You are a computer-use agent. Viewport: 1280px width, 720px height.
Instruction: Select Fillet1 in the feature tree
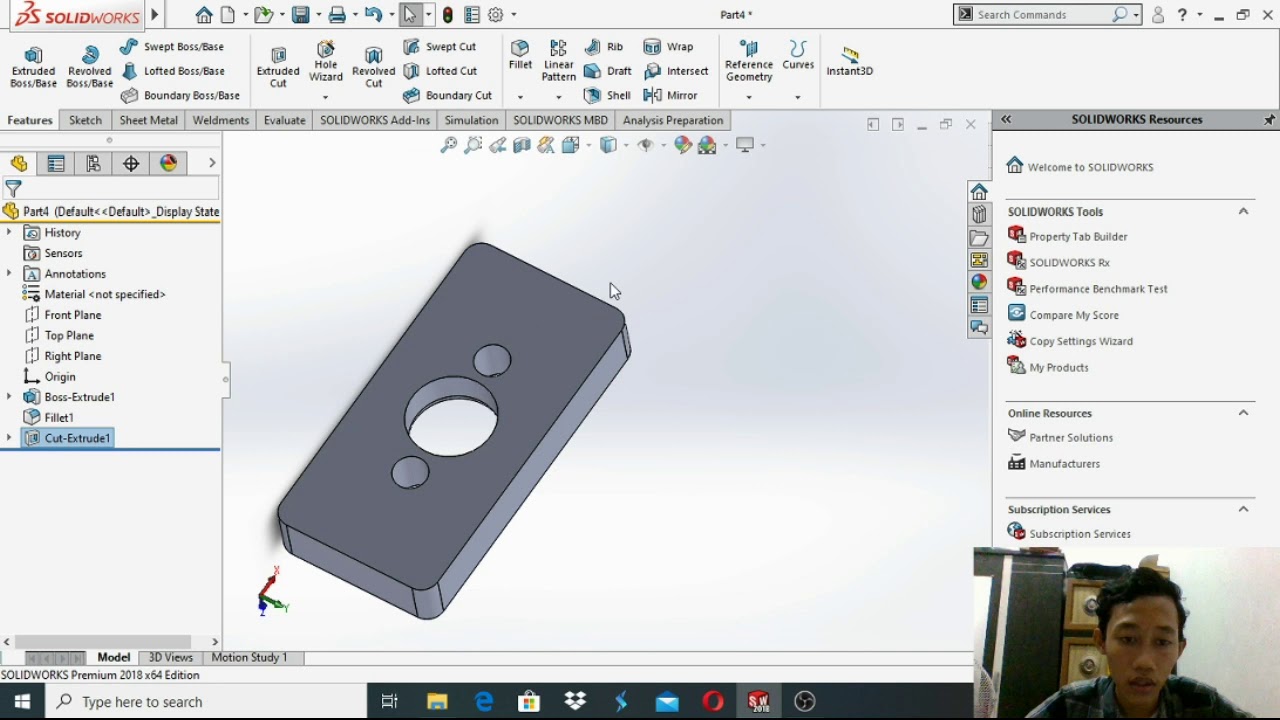pos(58,417)
